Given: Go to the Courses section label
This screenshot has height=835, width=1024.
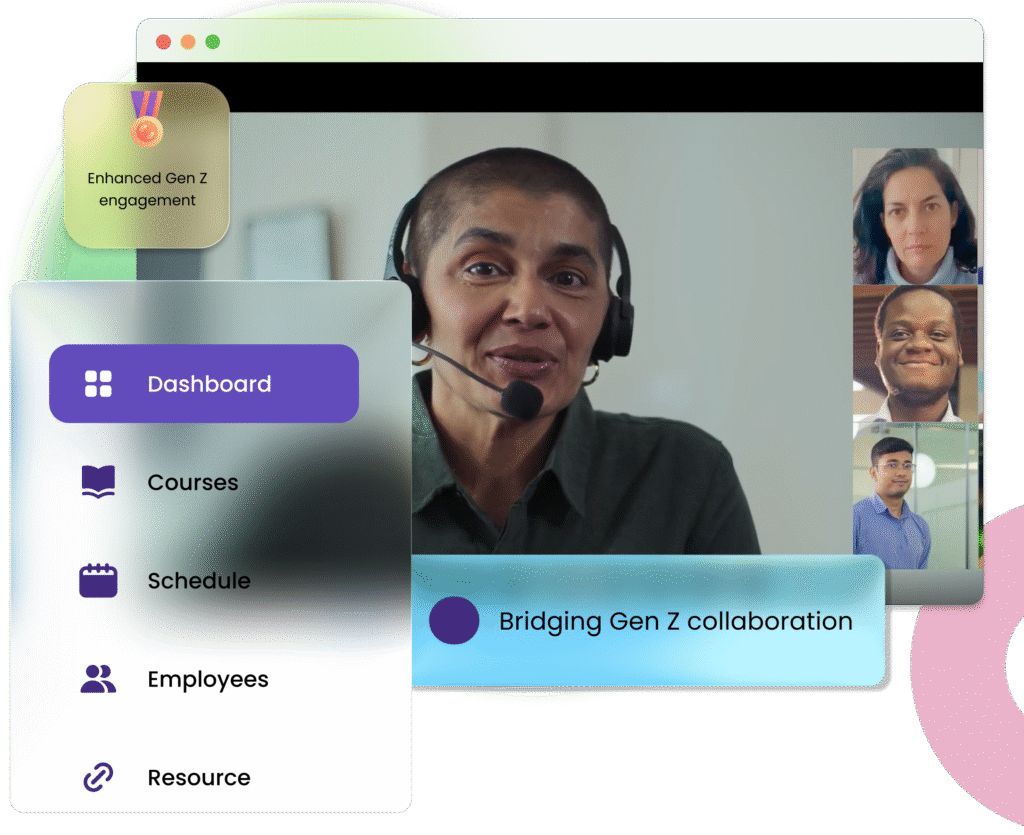Looking at the screenshot, I should [x=193, y=482].
